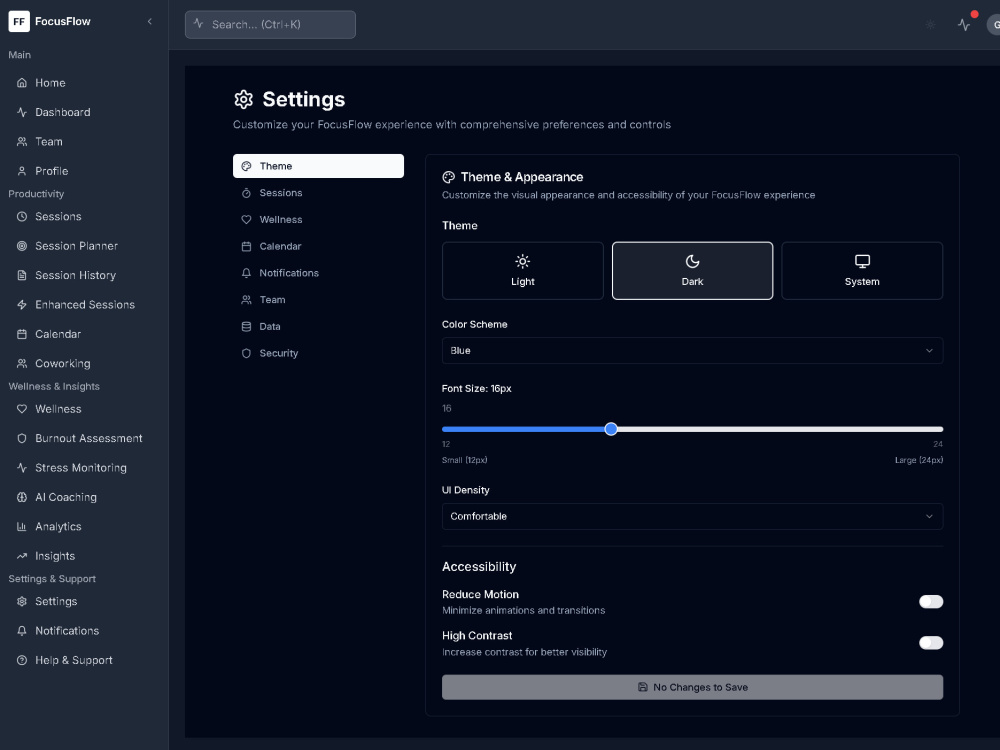Click the Dashboard pulse icon in the sidebar
The height and width of the screenshot is (750, 1000).
(22, 112)
